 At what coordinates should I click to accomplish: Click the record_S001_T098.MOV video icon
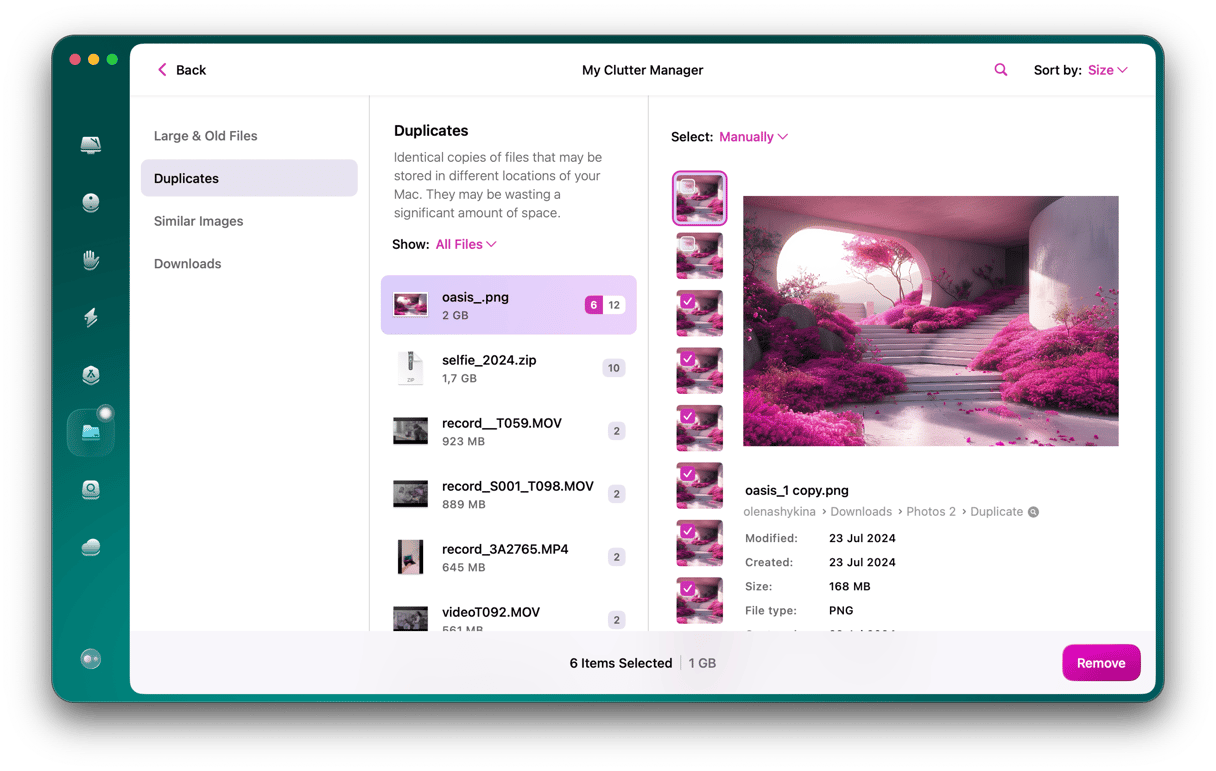tap(410, 494)
